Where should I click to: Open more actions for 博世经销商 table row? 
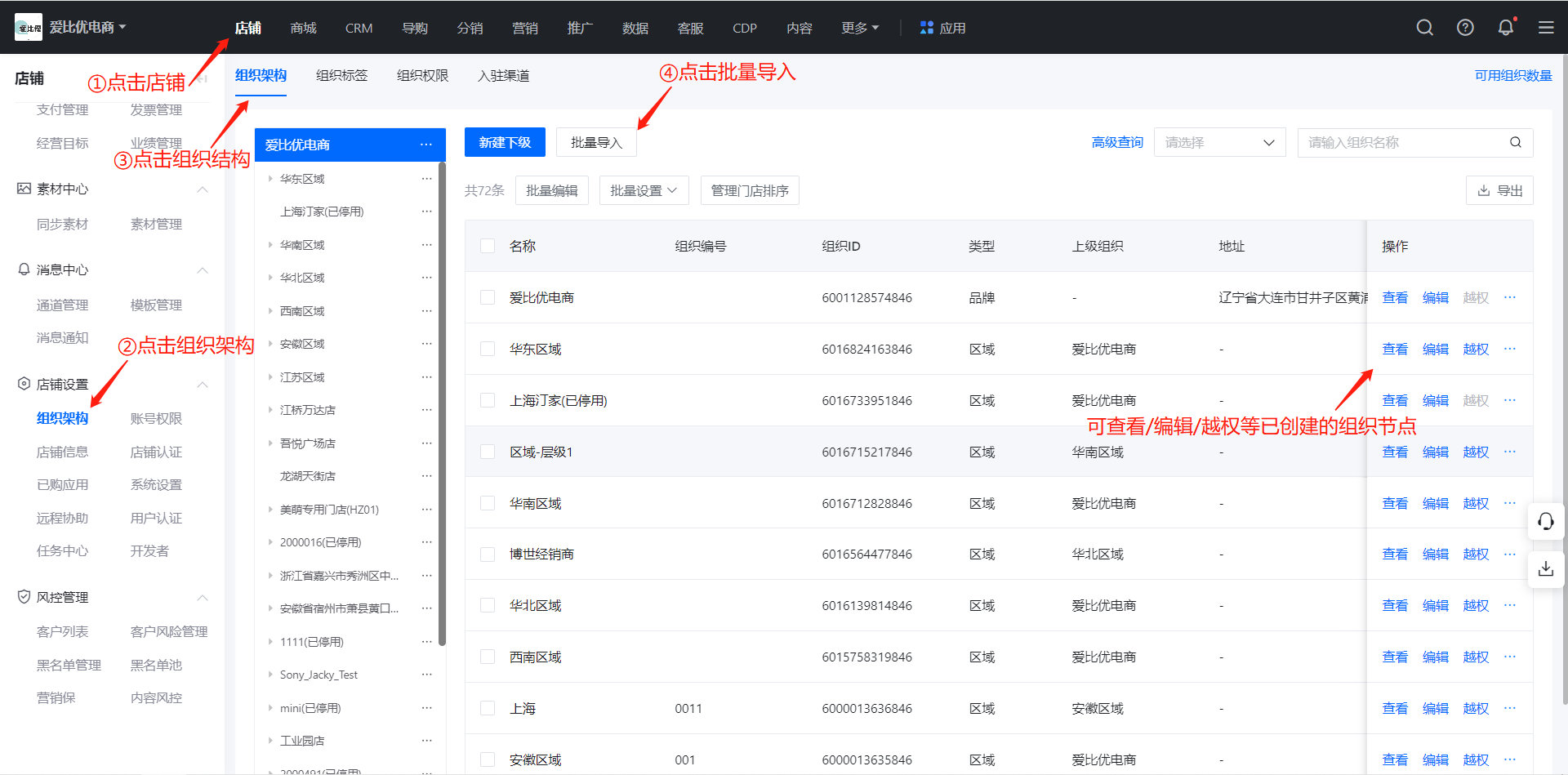tap(1510, 554)
